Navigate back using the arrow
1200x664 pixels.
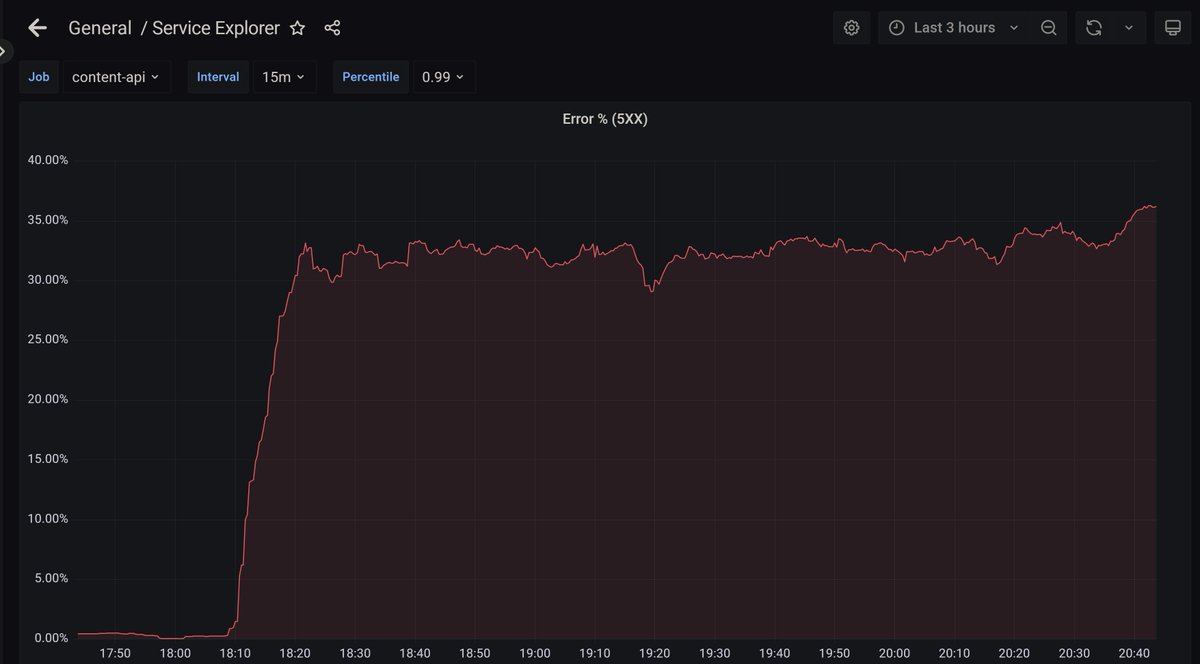[37, 27]
